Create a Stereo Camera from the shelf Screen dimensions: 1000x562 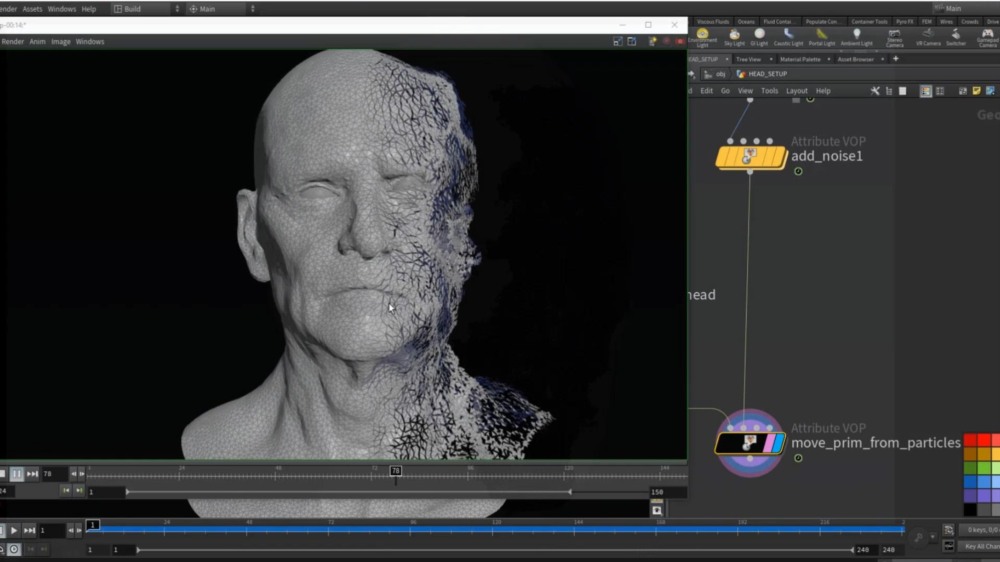[x=894, y=37]
